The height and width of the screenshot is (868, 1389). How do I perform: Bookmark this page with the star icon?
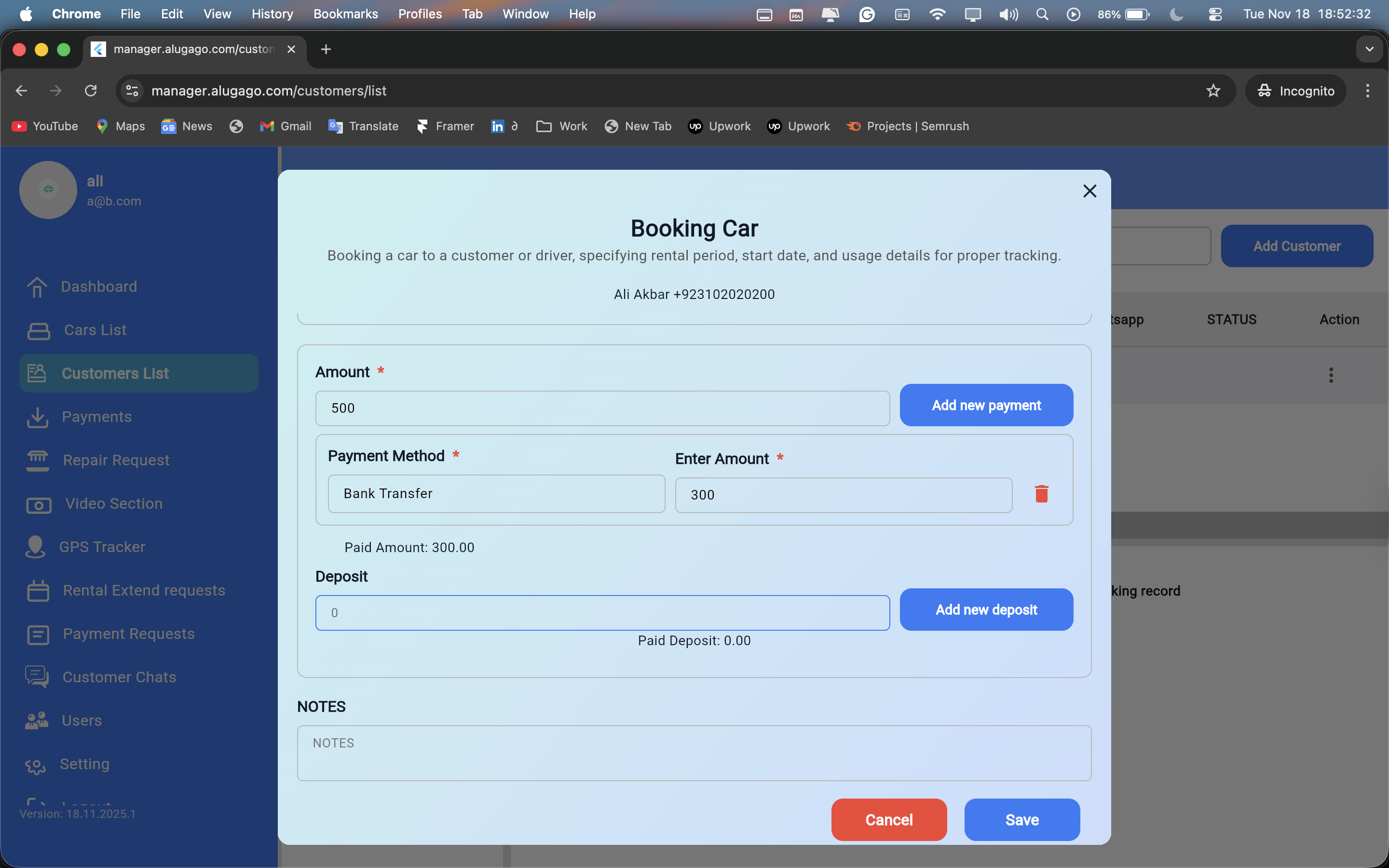click(x=1213, y=91)
